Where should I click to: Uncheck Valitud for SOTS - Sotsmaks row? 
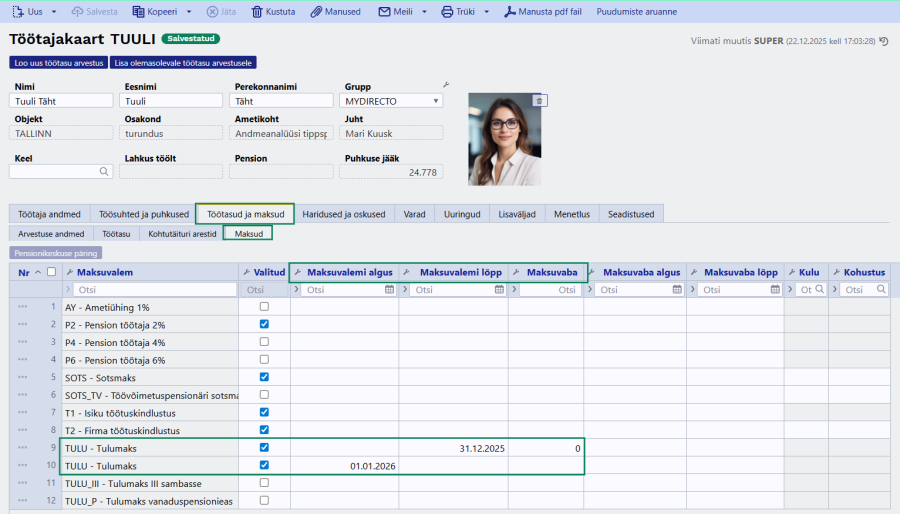point(264,377)
